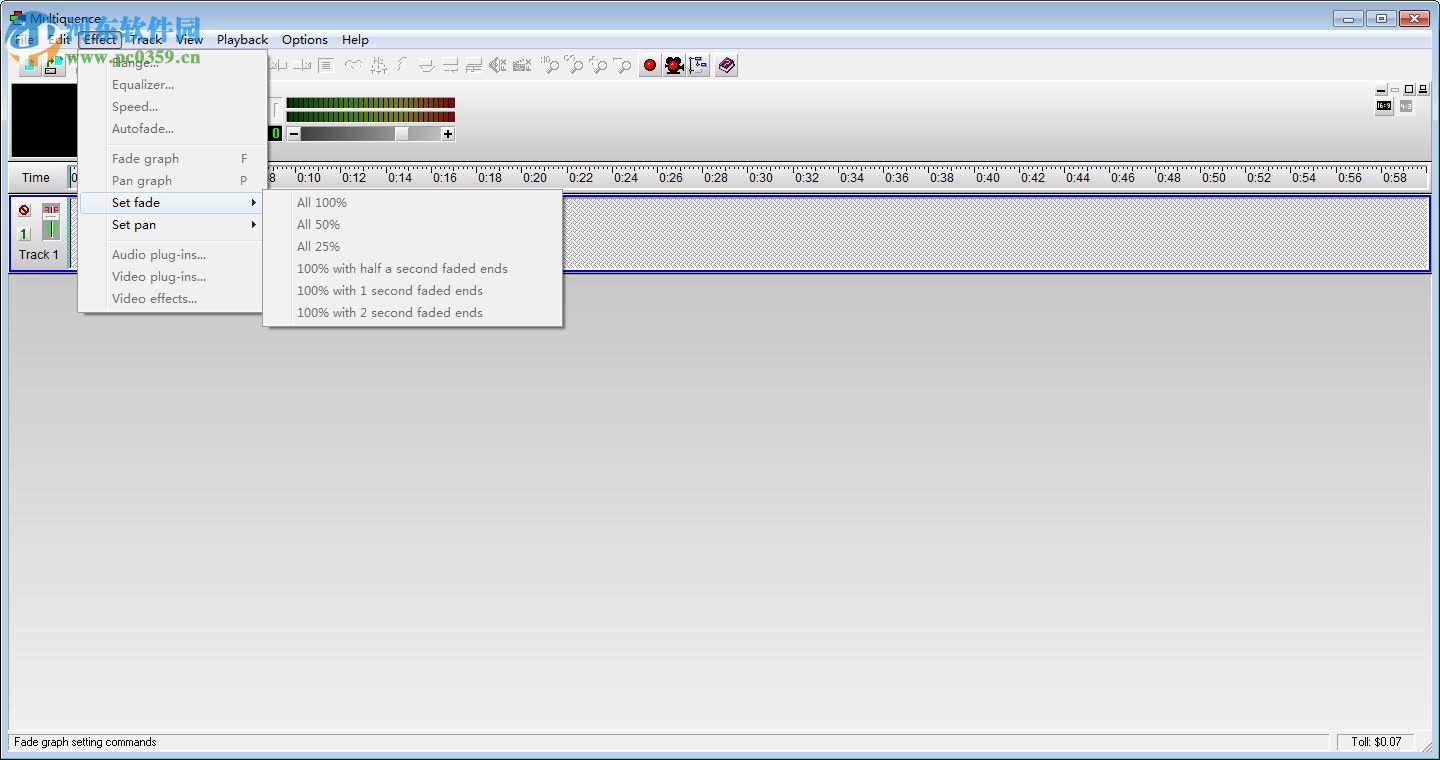Click the Track 1 hatched clip area
1440x760 pixels.
click(x=995, y=233)
